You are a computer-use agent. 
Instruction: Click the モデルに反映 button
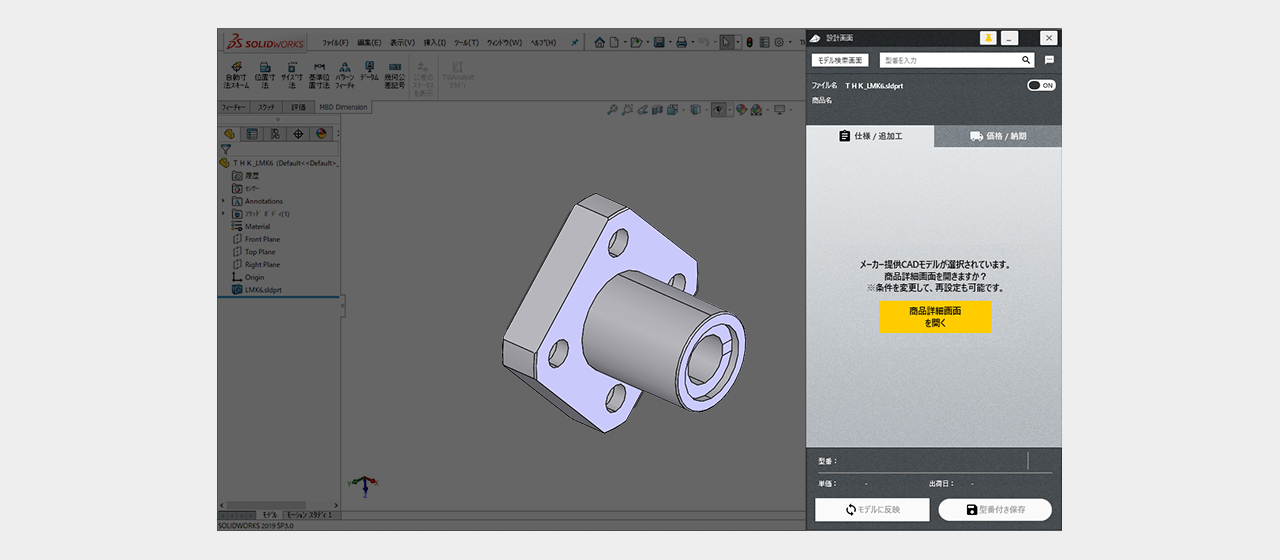tap(872, 510)
